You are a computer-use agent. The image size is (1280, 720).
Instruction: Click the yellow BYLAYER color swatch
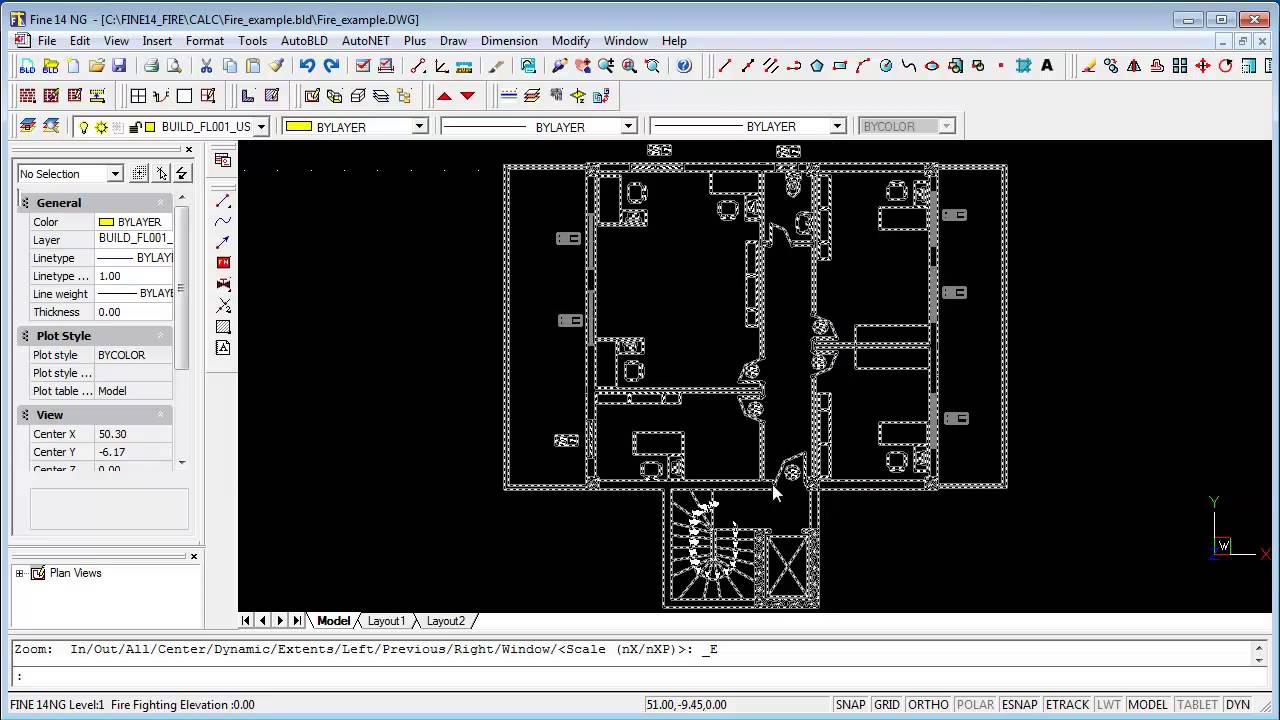pos(300,126)
